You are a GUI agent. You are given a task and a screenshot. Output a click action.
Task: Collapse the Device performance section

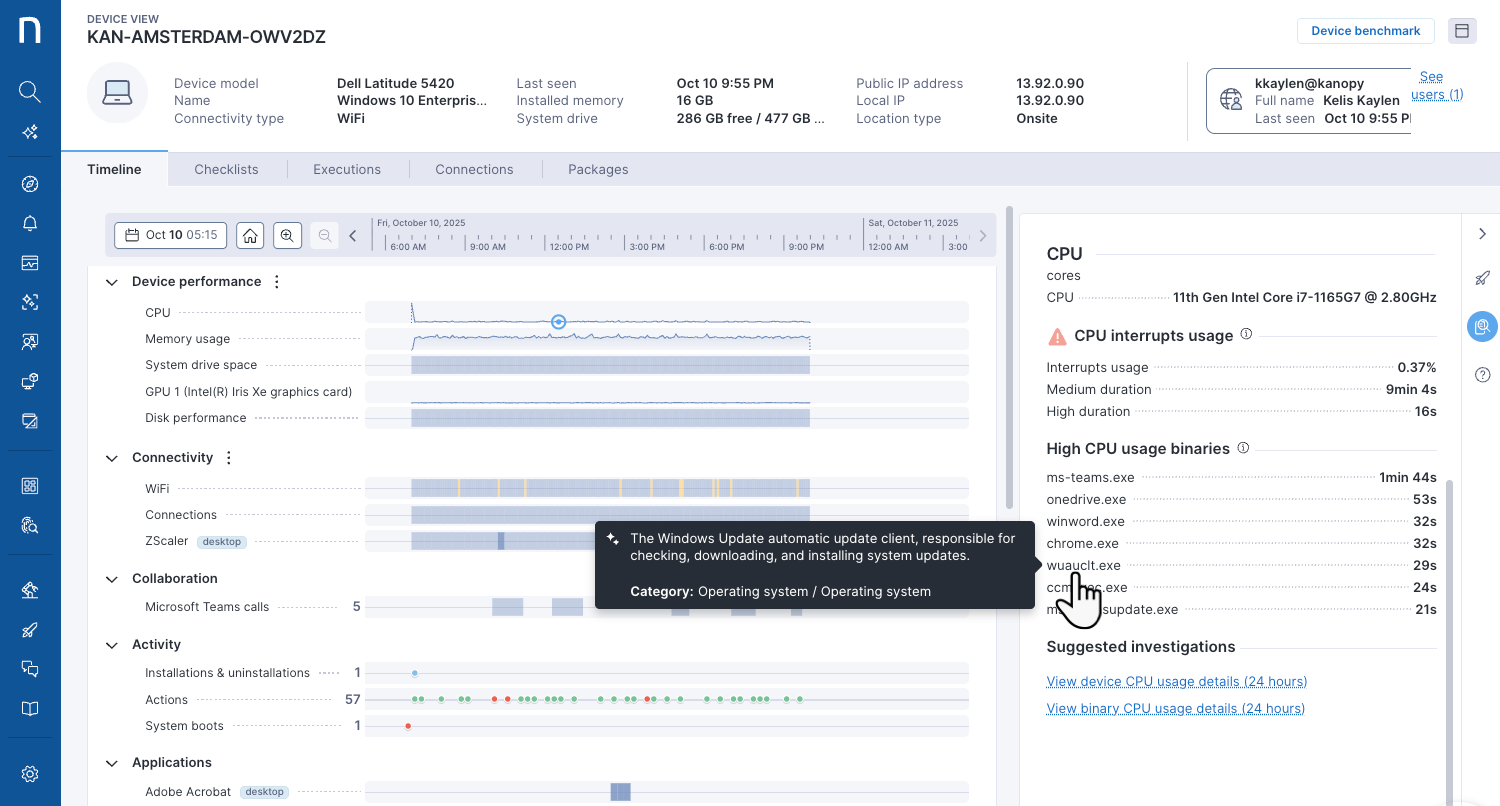click(x=112, y=282)
